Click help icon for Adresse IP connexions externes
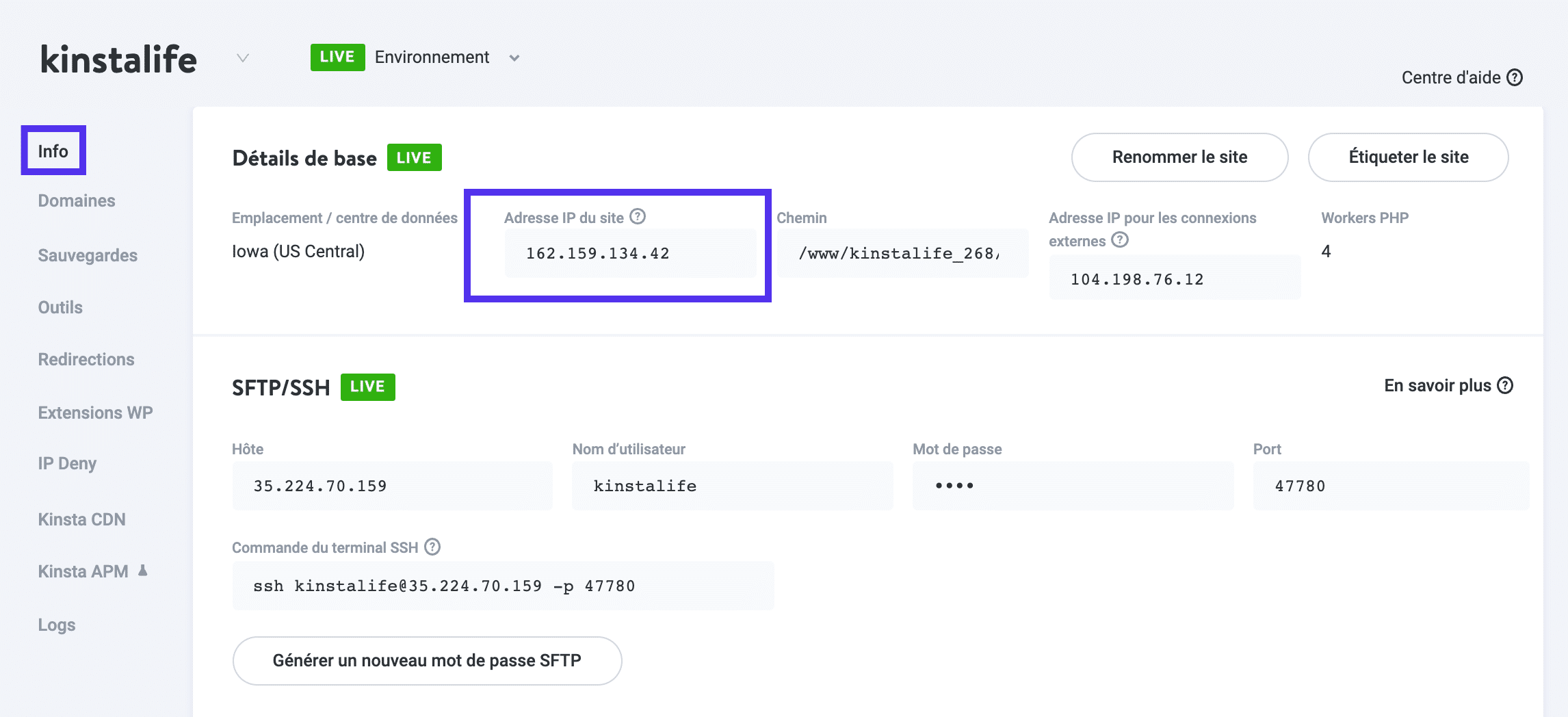The image size is (1568, 717). click(1120, 241)
